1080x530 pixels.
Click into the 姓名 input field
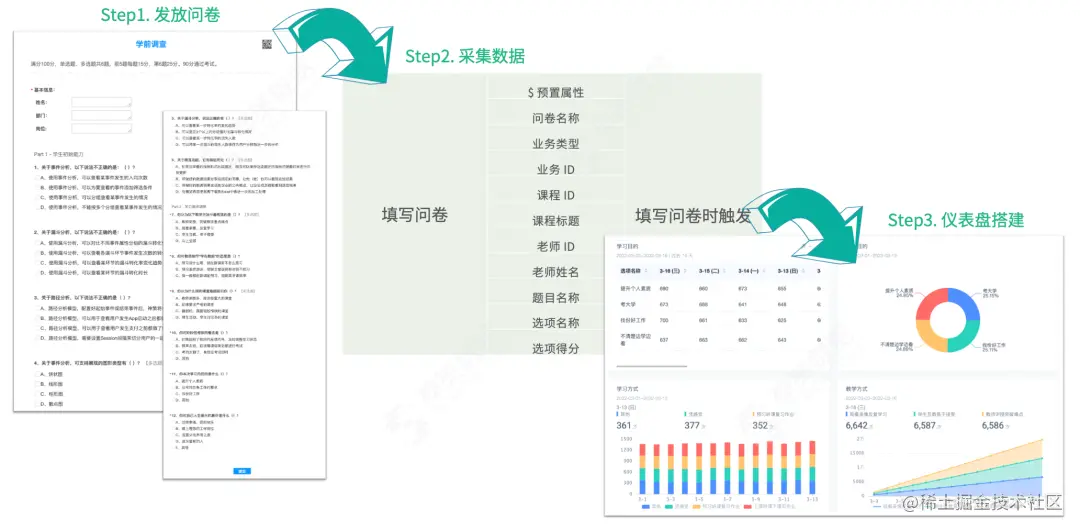pyautogui.click(x=101, y=102)
